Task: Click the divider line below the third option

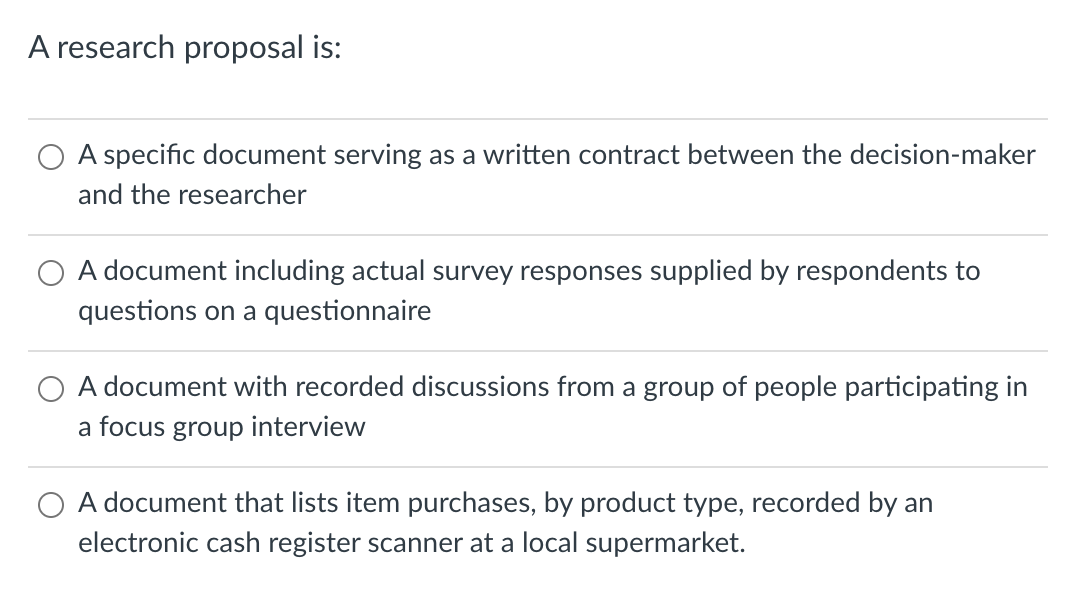Action: pyautogui.click(x=534, y=465)
